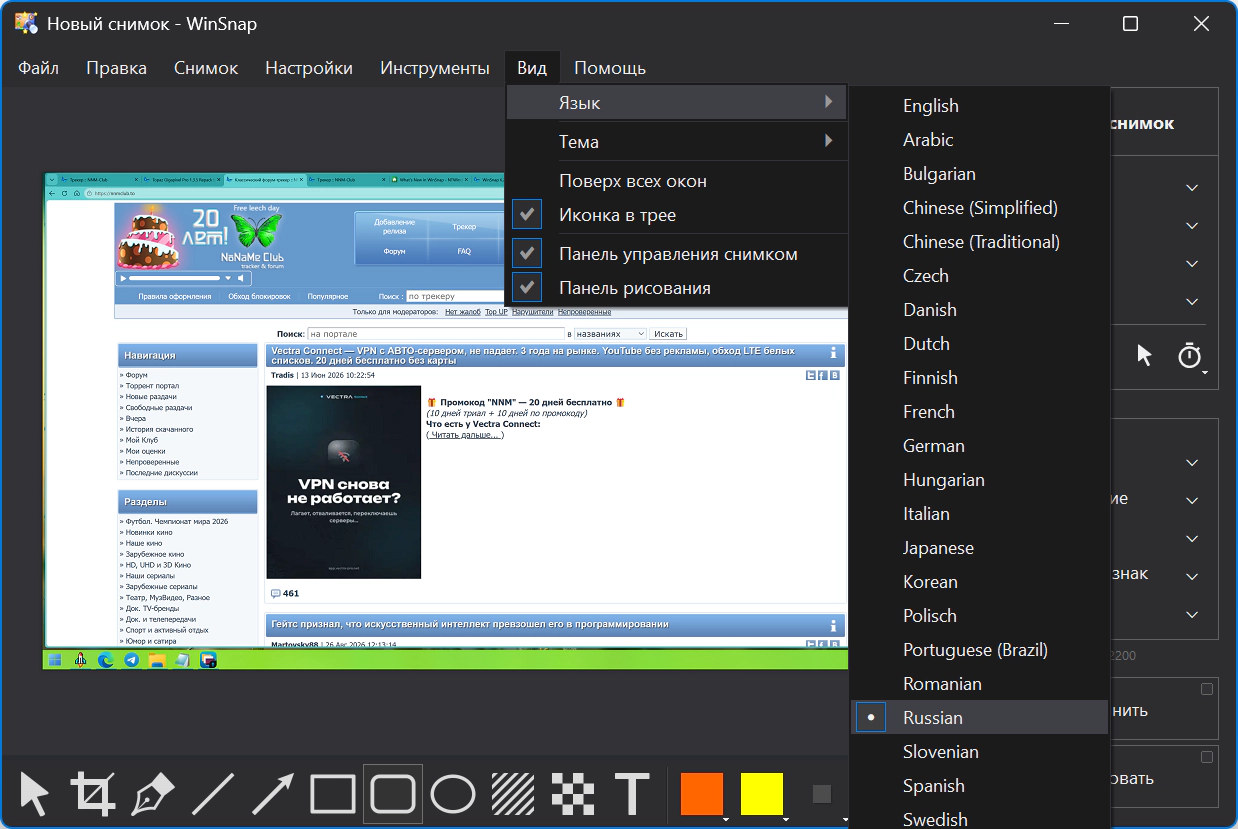Choose Slovenian from language list
Screen dimensions: 1238x829
coord(979,752)
